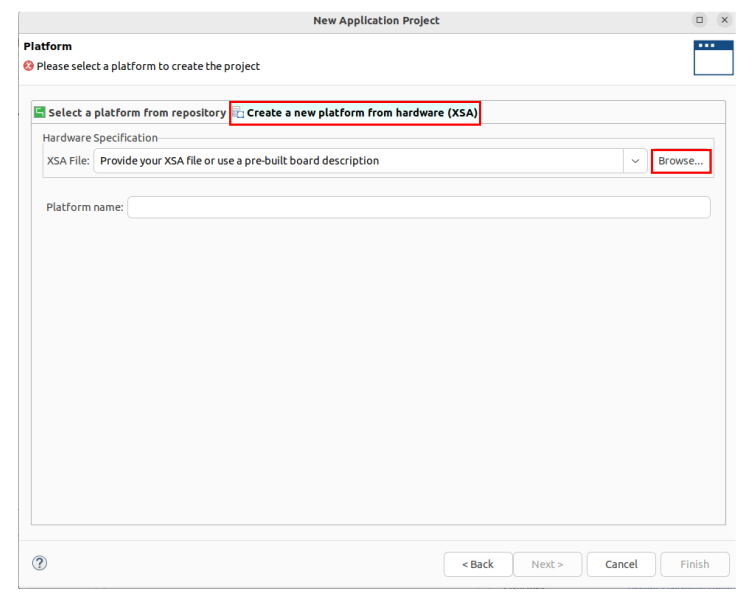Click the hardware platform icon on XSA tab
This screenshot has height=603, width=750.
[238, 113]
